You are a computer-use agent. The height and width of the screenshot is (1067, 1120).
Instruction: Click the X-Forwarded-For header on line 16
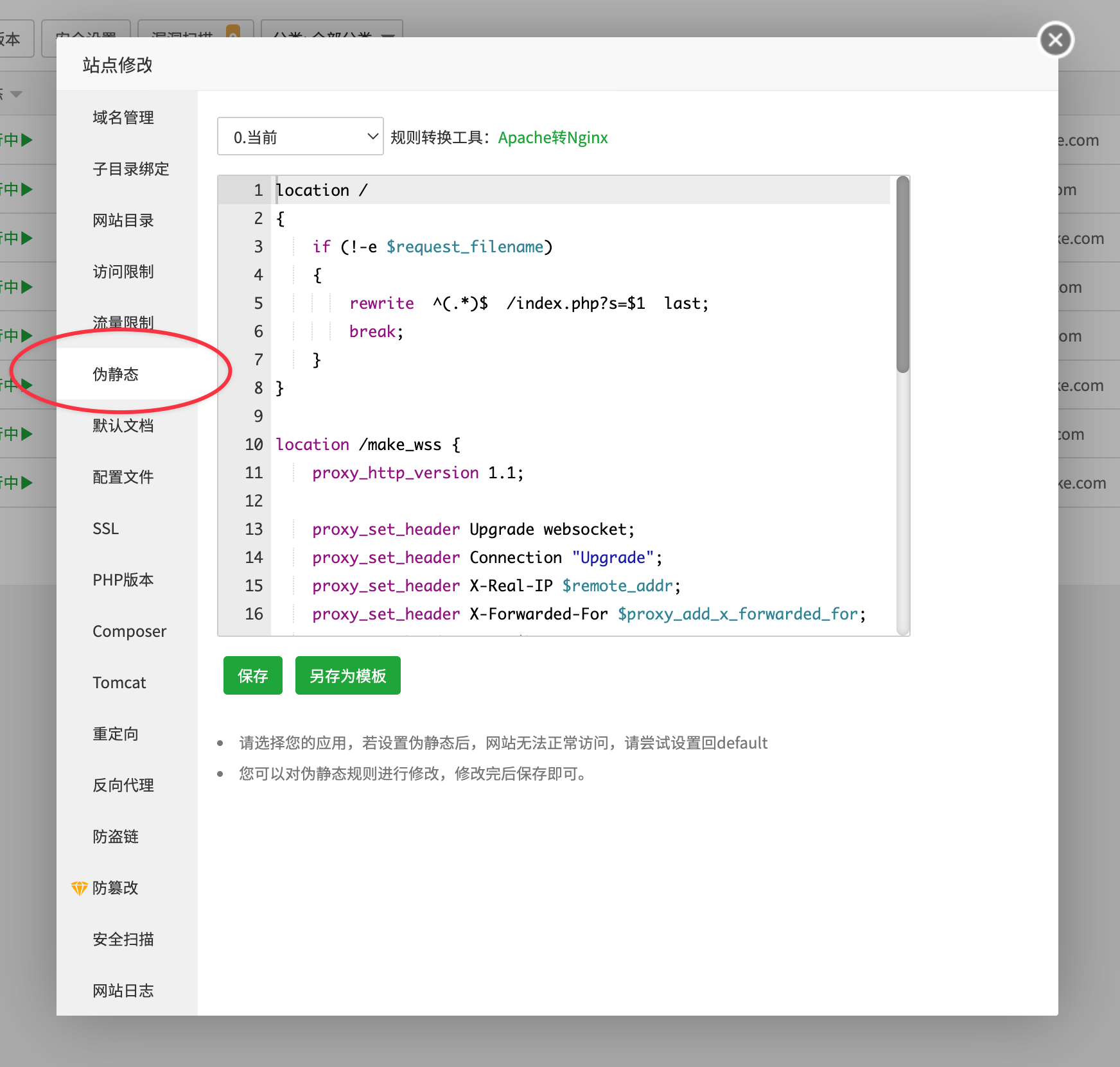589,614
